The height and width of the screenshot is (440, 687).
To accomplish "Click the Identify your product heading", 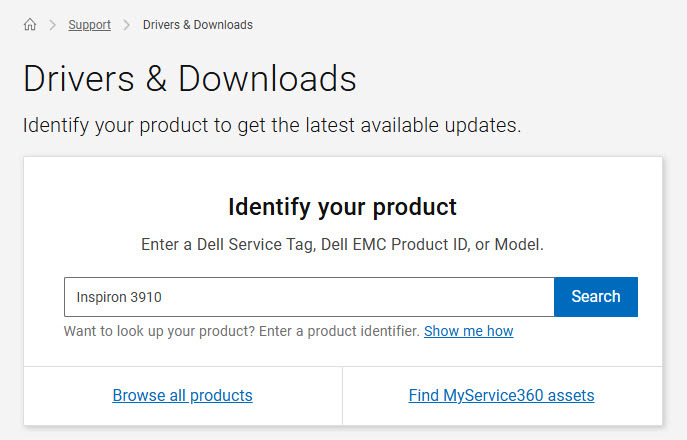I will (x=342, y=207).
